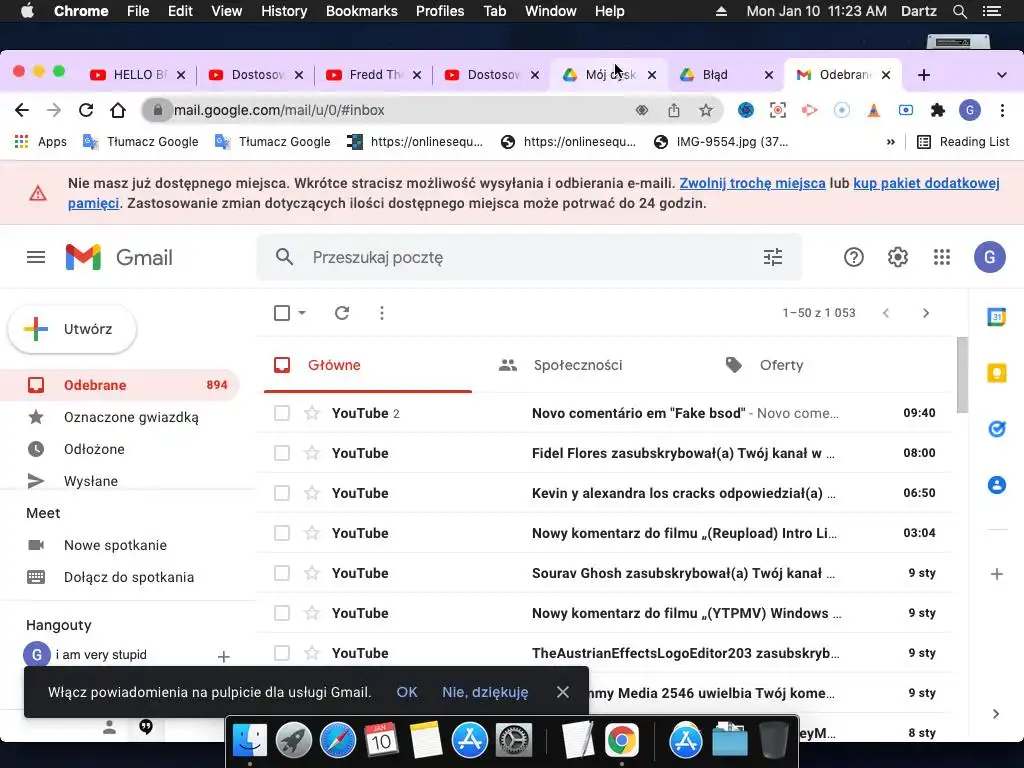Open Contacts side panel icon
Viewport: 1024px width, 768px height.
tap(997, 485)
